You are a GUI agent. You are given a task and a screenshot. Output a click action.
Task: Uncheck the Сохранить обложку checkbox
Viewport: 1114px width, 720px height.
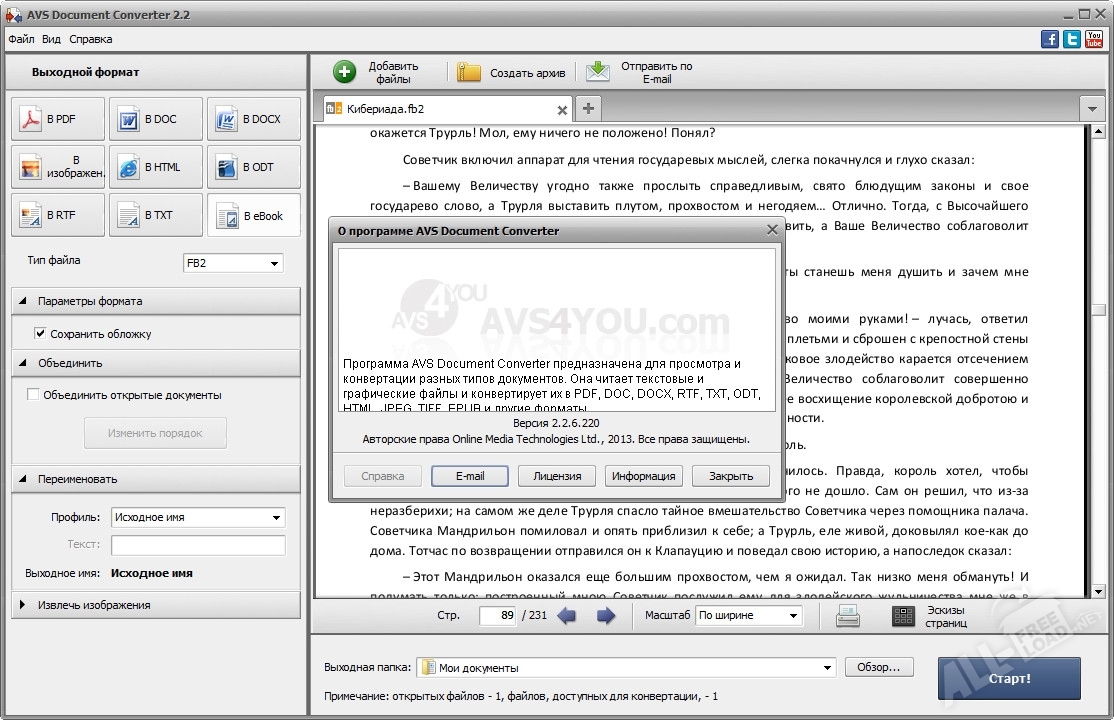(x=41, y=334)
